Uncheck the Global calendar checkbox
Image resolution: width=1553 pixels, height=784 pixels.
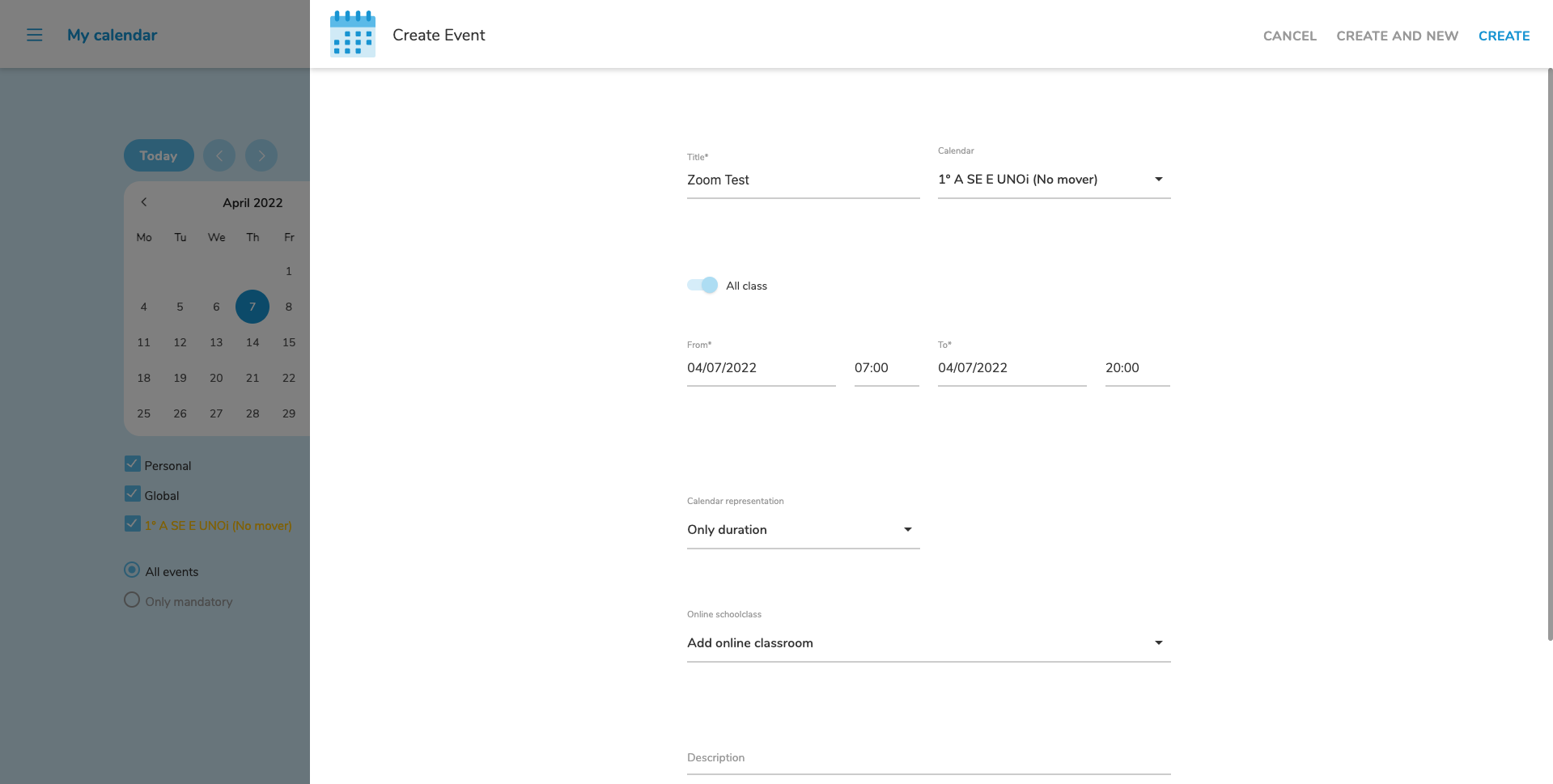pos(133,494)
